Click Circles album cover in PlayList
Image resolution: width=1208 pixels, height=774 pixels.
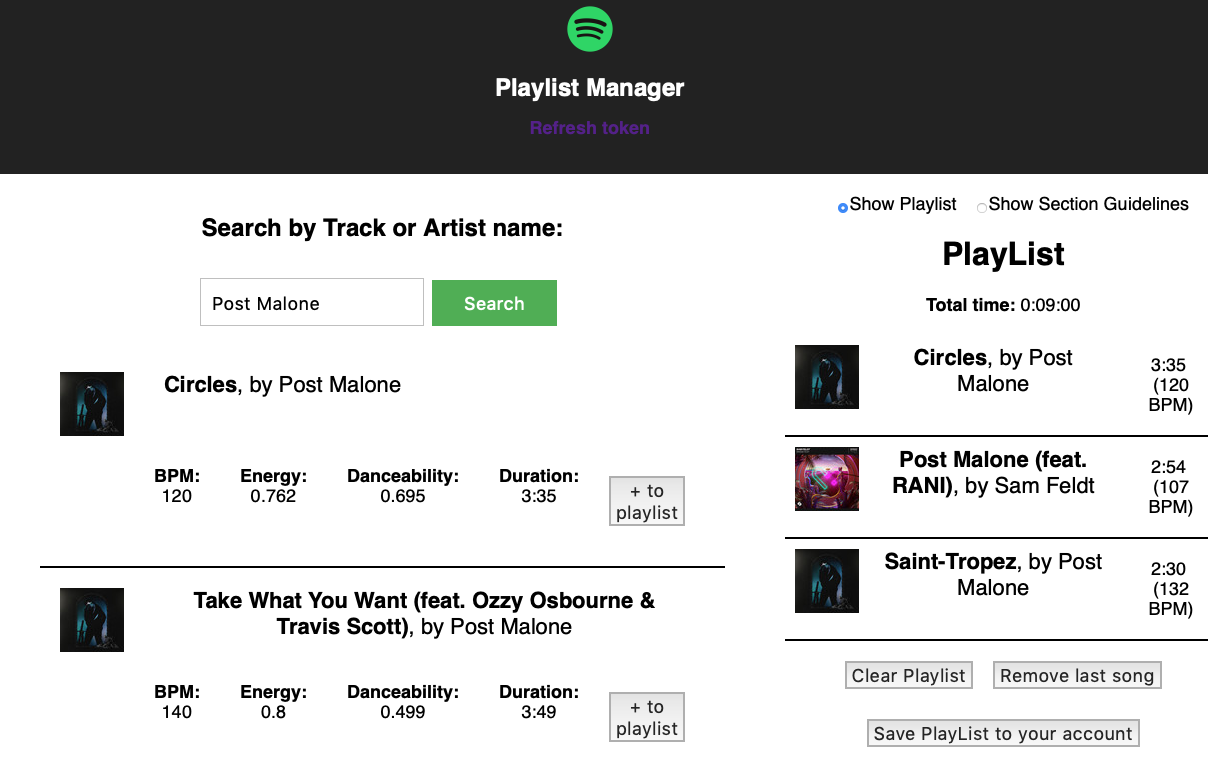click(x=827, y=377)
